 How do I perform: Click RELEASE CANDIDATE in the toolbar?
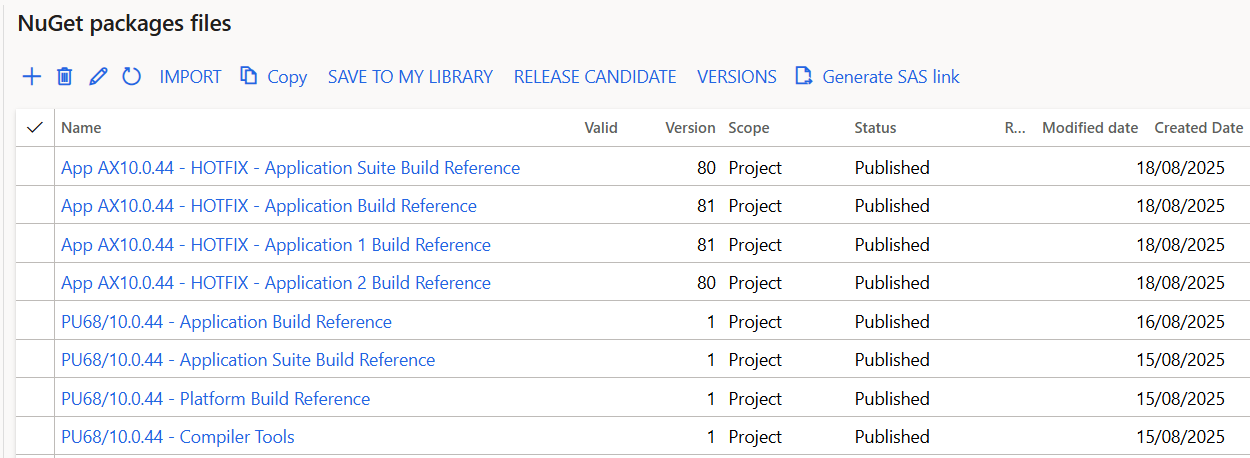(x=595, y=77)
